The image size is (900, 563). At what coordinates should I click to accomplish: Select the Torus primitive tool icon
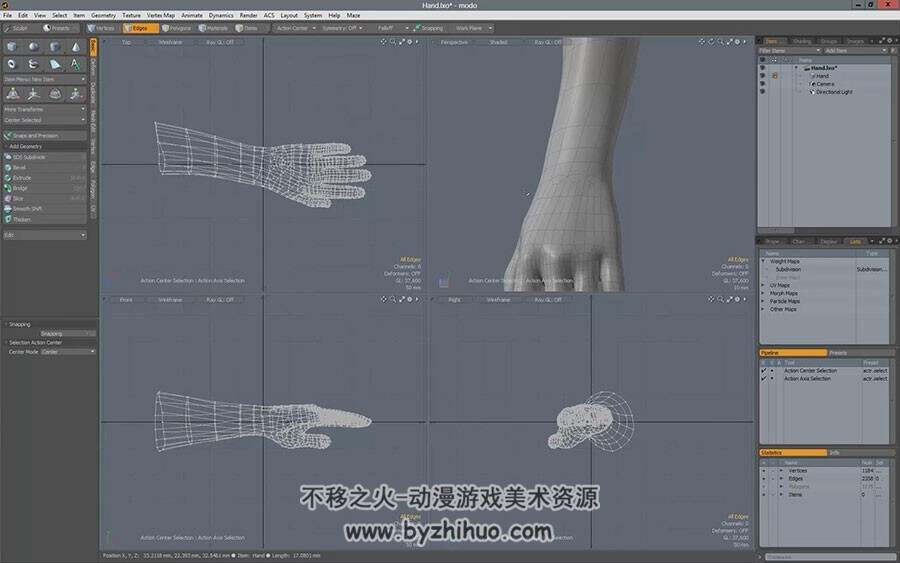tap(12, 64)
